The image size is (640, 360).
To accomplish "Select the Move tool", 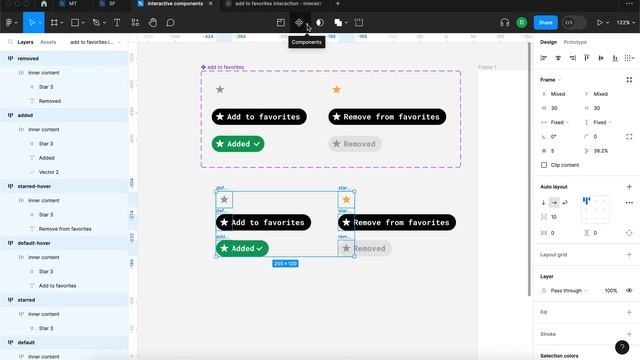I will click(31, 23).
